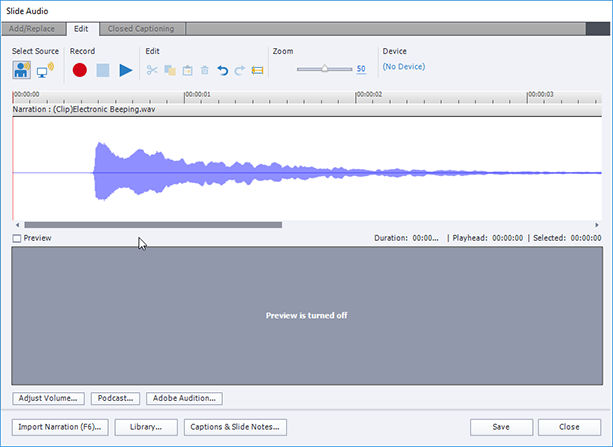613x447 pixels.
Task: Click the Adobe Audition button
Action: pos(184,398)
